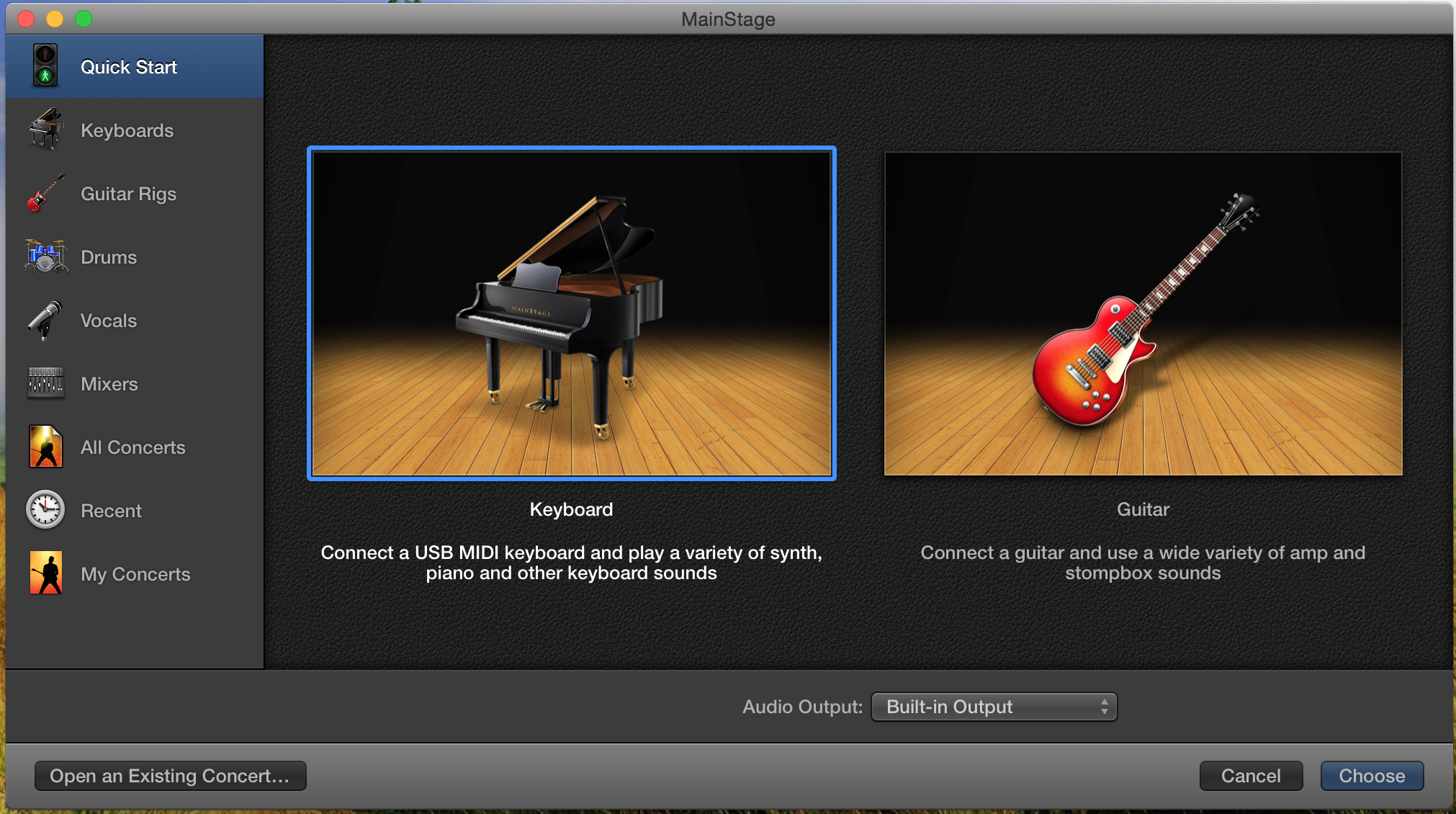
Task: Click the Quick Start traffic light icon
Action: point(45,66)
